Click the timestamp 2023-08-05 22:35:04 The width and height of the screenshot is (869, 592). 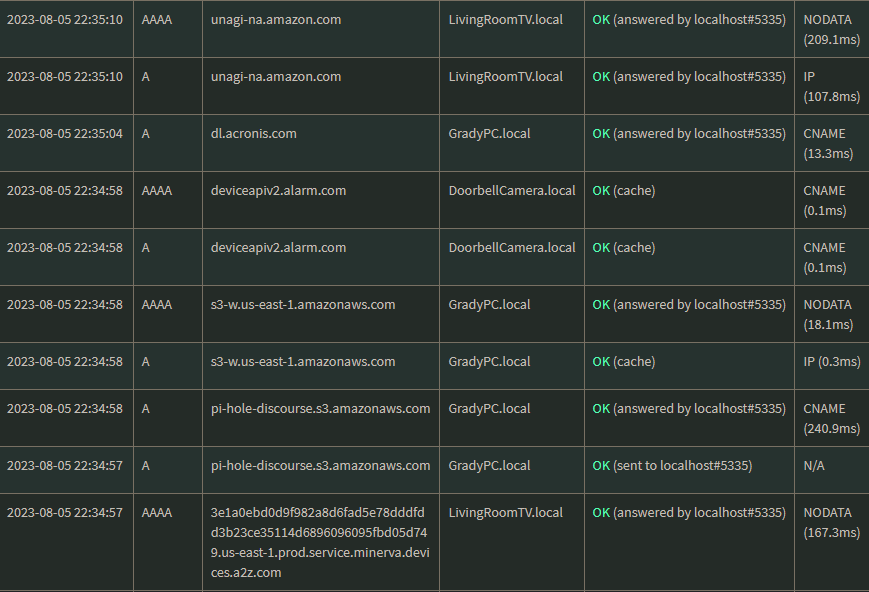(65, 134)
